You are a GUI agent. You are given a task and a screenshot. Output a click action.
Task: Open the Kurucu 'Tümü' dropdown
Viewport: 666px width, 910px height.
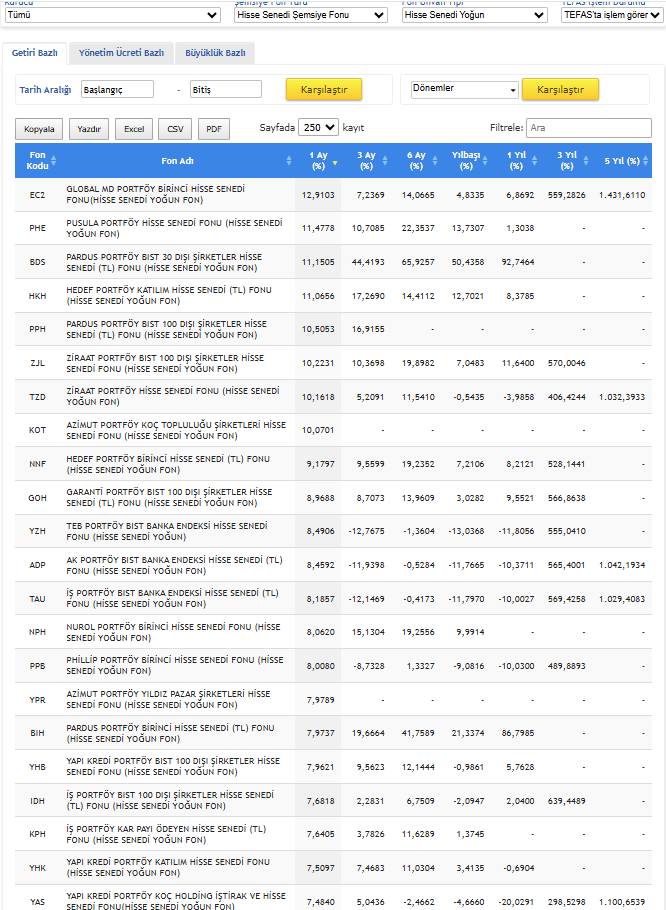(113, 15)
